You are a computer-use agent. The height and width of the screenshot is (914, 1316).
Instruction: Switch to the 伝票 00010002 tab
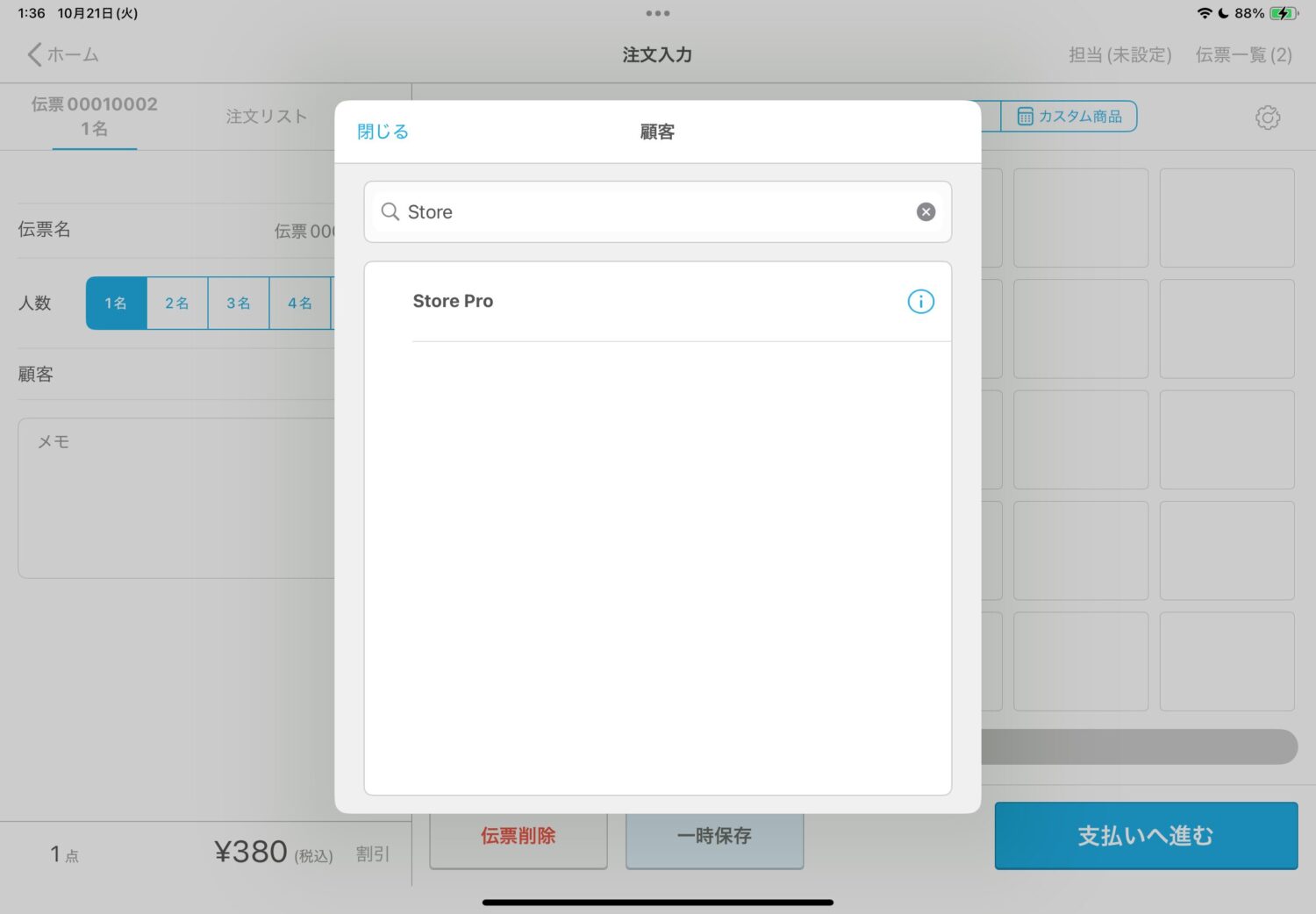[x=95, y=117]
